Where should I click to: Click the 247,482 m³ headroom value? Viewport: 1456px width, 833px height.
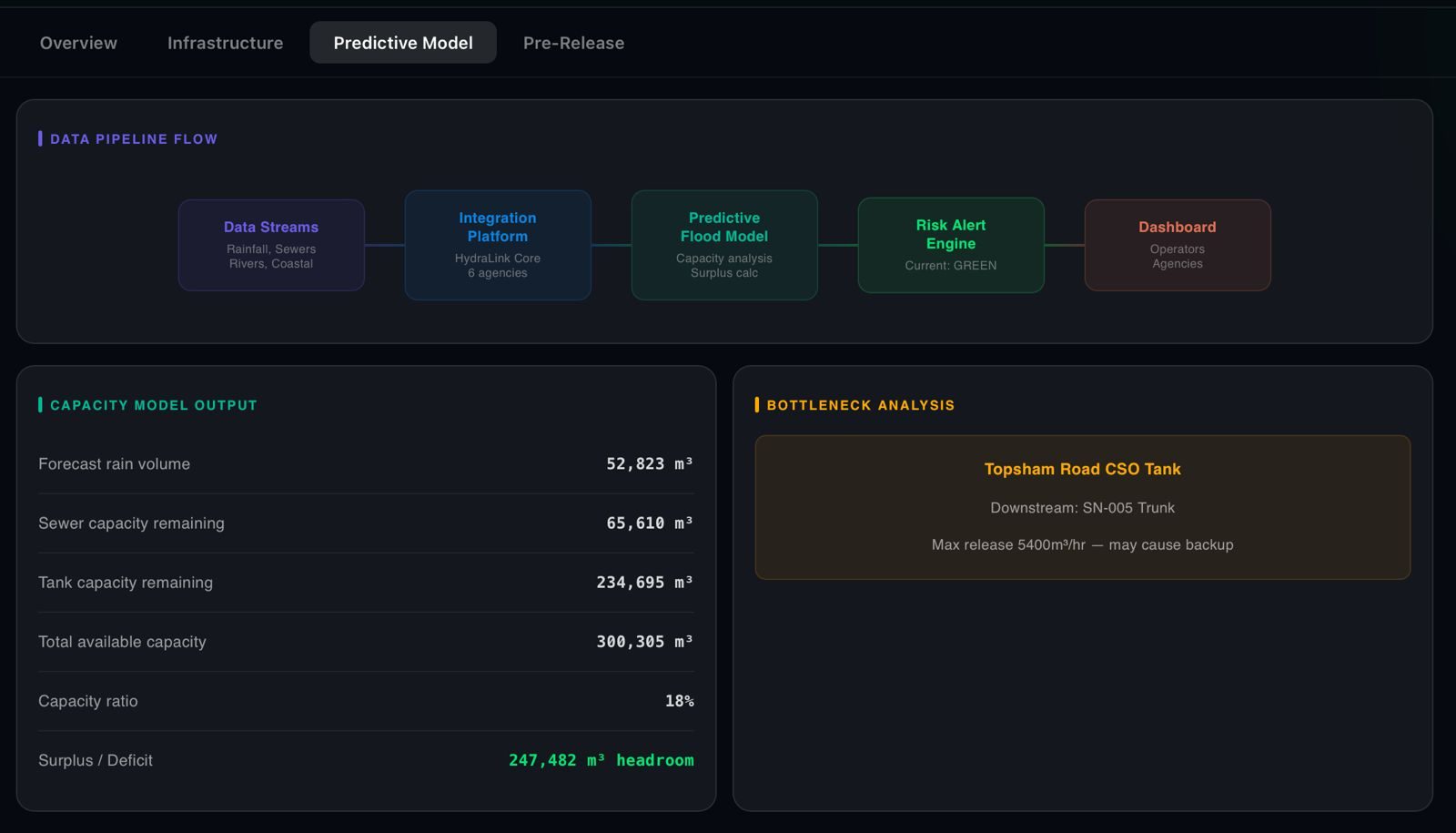[602, 760]
